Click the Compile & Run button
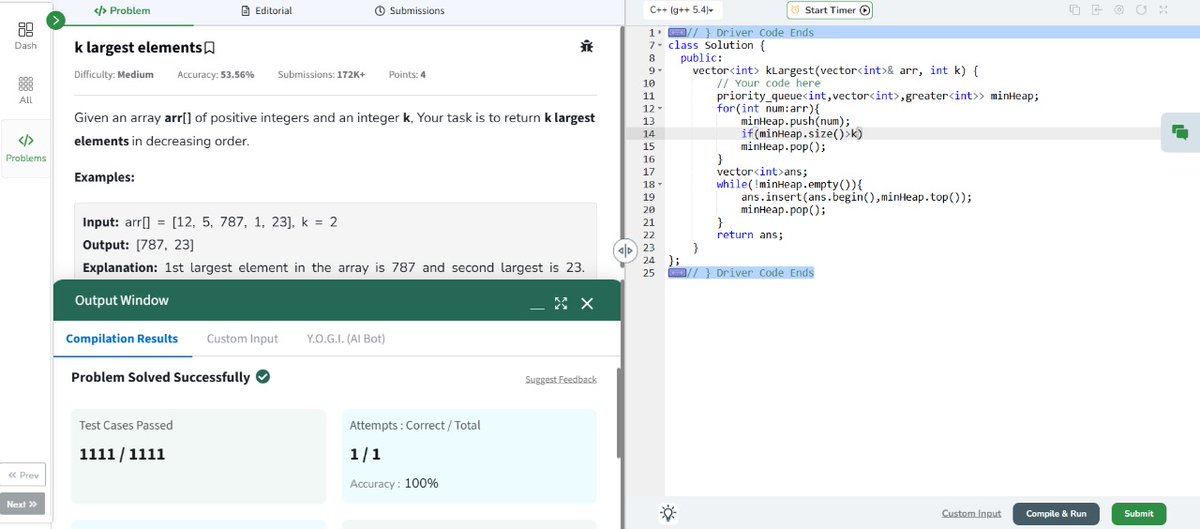Image resolution: width=1200 pixels, height=529 pixels. [x=1056, y=513]
